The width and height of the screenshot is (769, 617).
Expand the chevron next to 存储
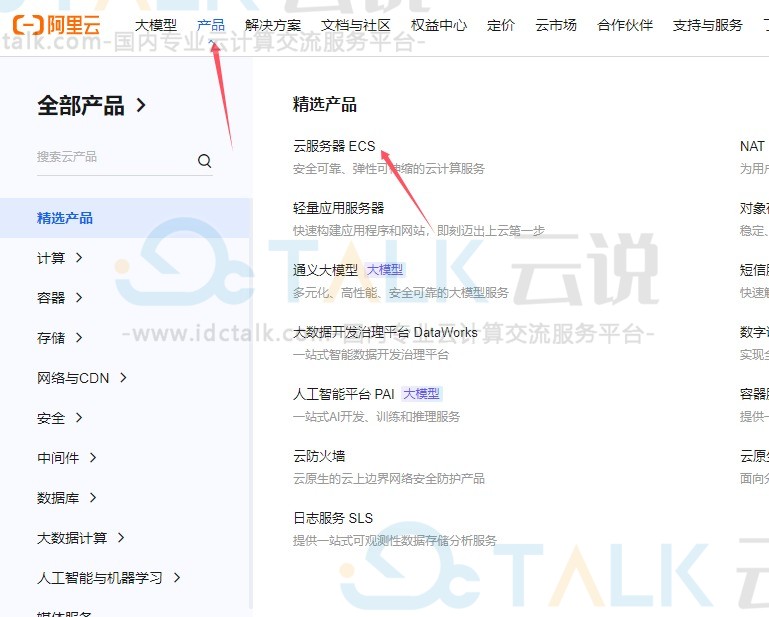(79, 337)
